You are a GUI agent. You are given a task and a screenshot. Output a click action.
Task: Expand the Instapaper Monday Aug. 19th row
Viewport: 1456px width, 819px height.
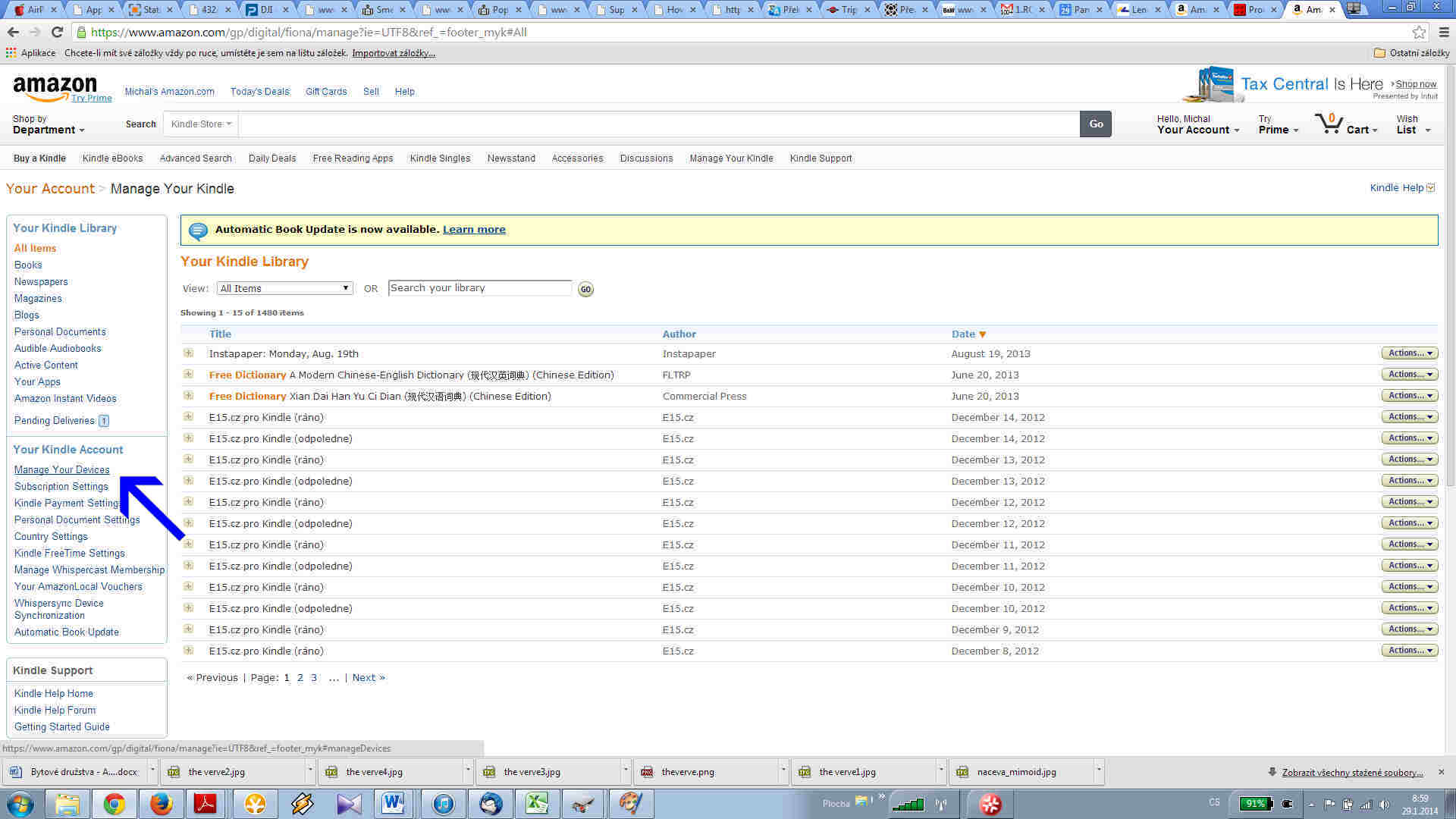point(188,353)
